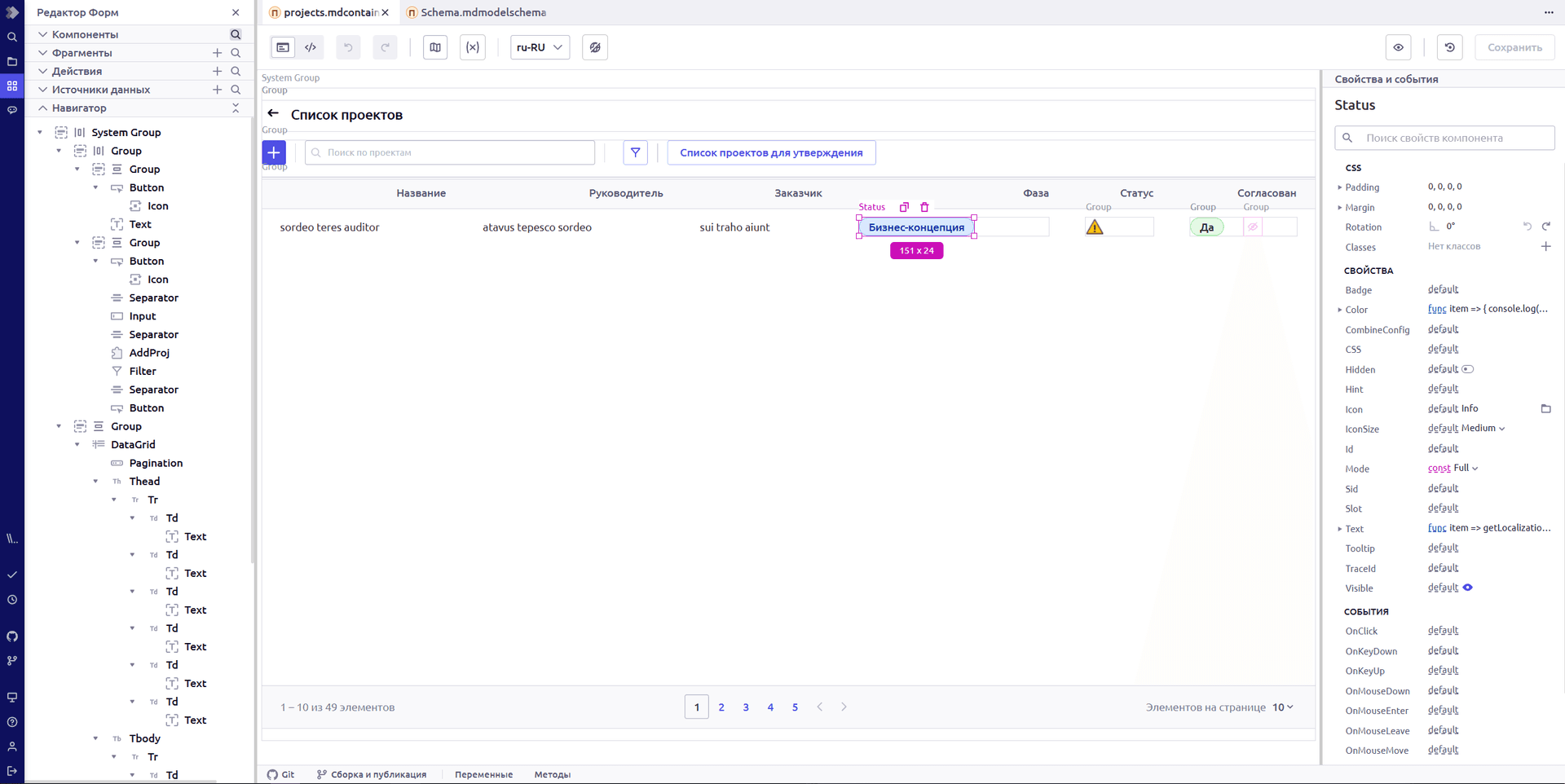The image size is (1565, 784).
Task: Click Список проектов для утверждения button
Action: (771, 152)
